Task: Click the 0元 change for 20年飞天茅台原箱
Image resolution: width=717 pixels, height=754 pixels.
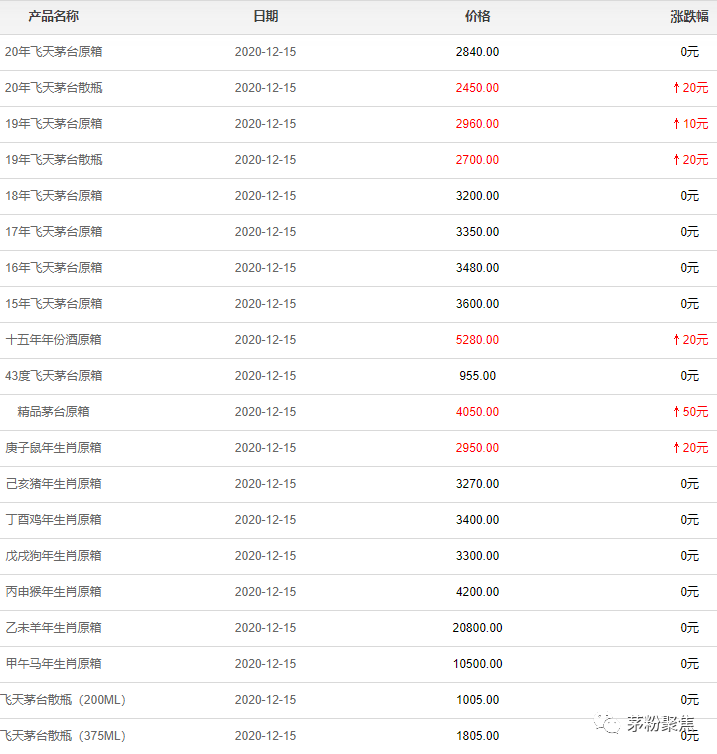Action: tap(690, 52)
